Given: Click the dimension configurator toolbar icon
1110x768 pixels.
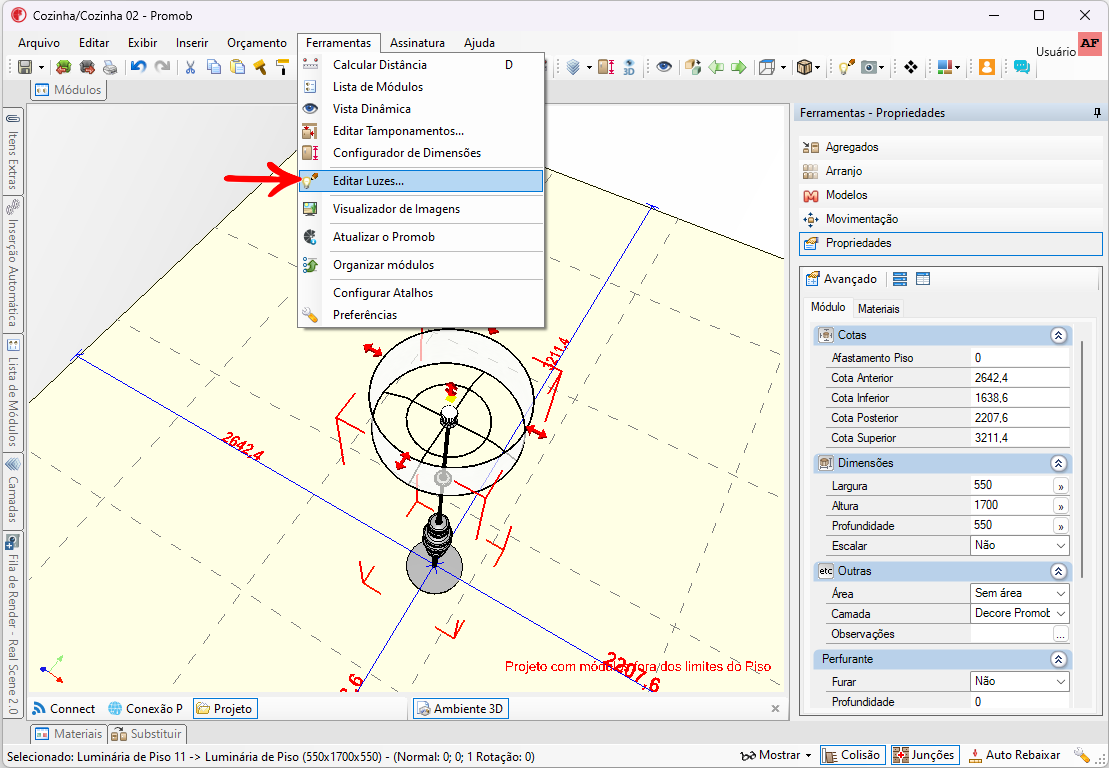Looking at the screenshot, I should [x=606, y=67].
